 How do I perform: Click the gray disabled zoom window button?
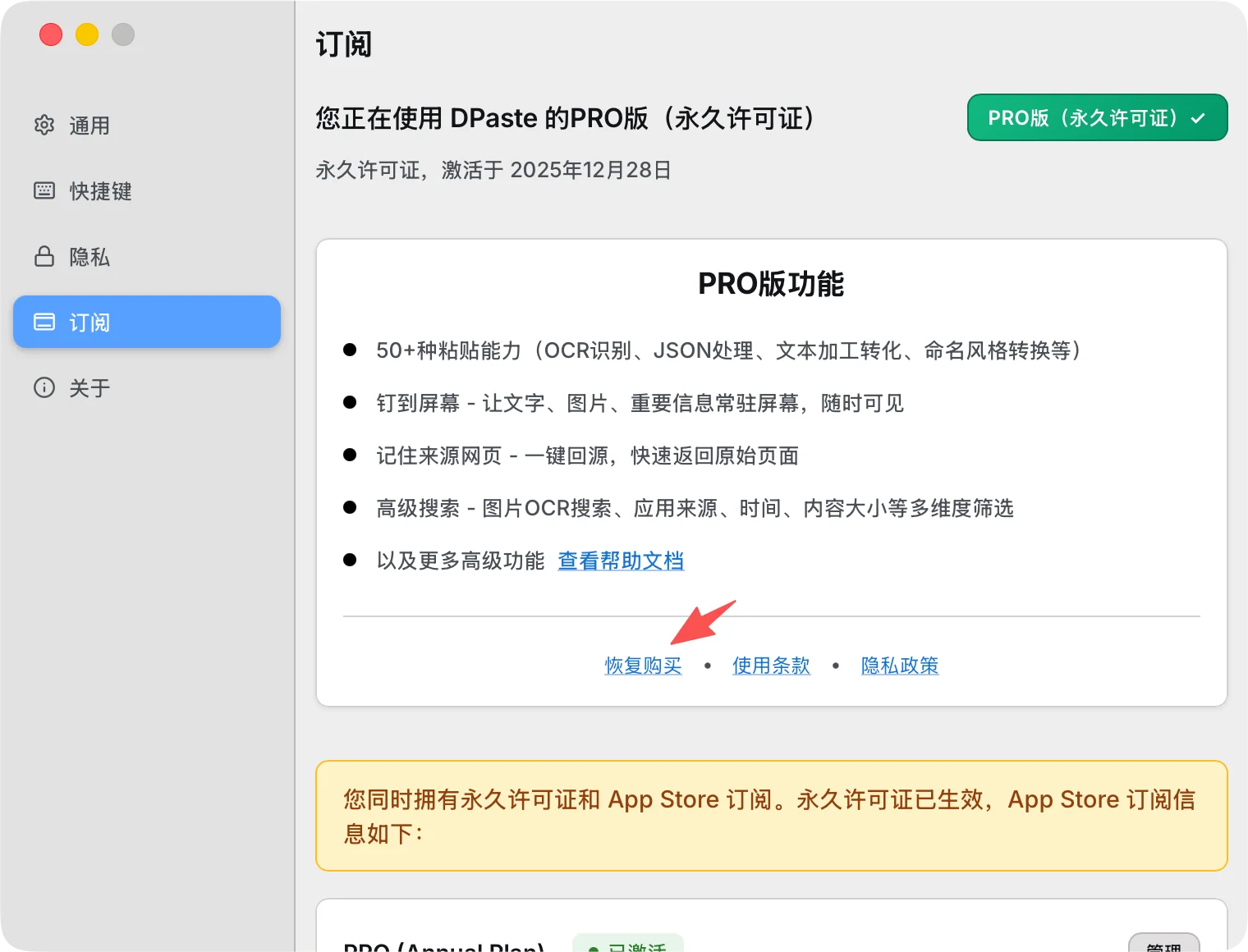[x=123, y=34]
